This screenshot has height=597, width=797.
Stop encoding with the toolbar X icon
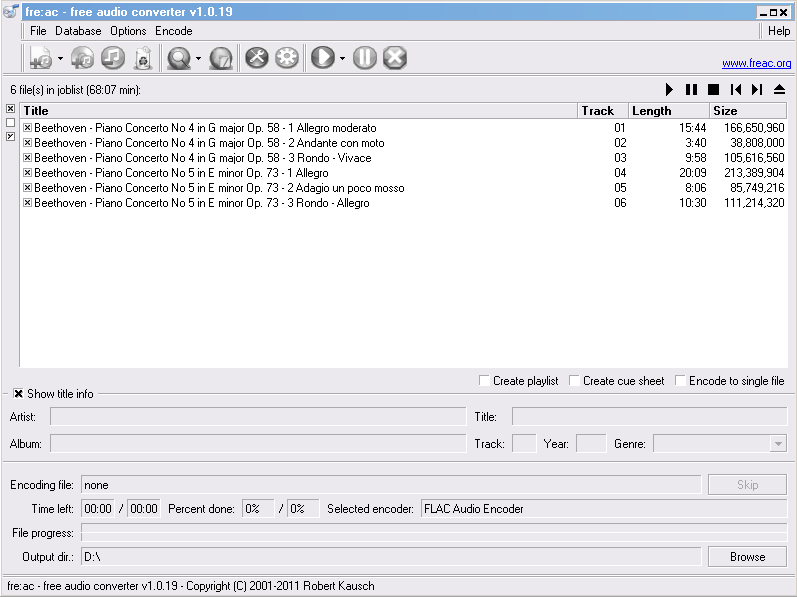(x=395, y=58)
